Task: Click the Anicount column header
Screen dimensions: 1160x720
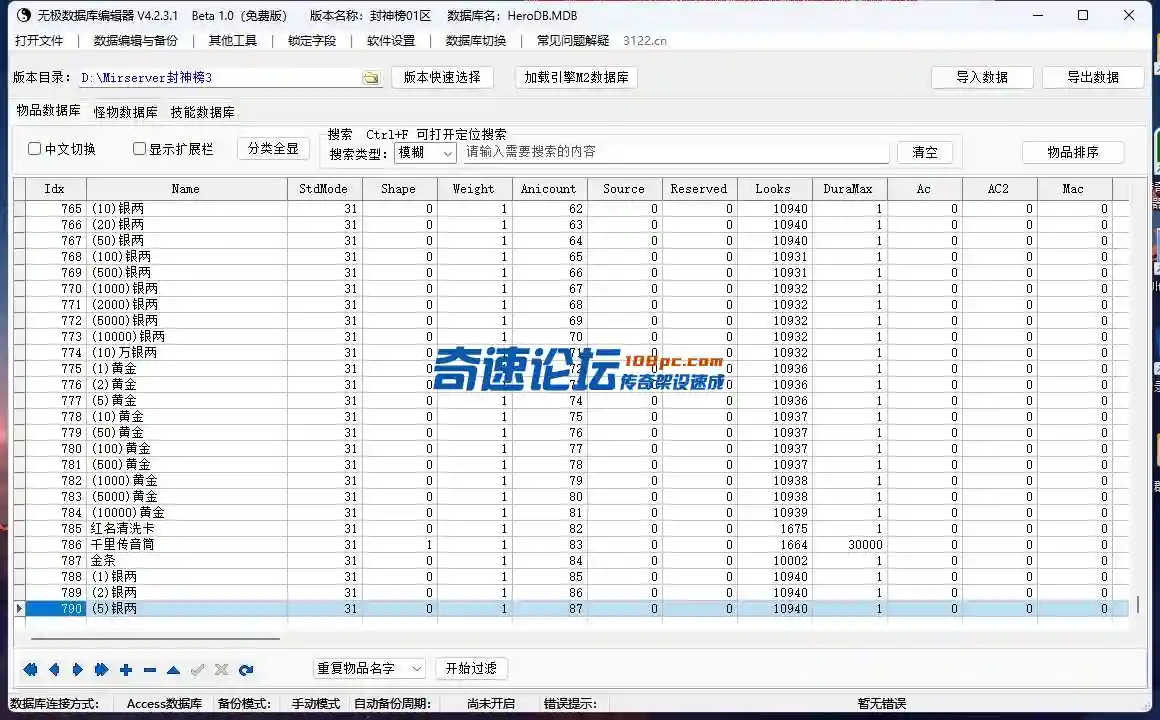Action: [550, 189]
